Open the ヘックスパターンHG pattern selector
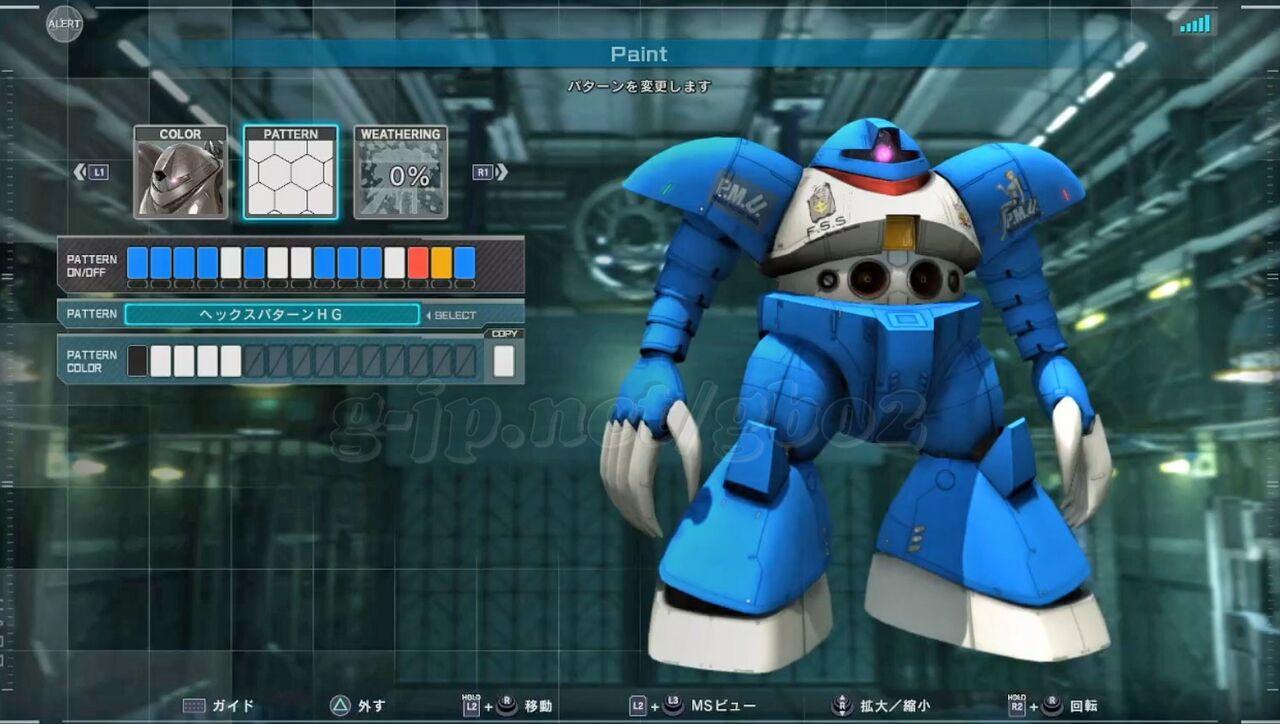This screenshot has width=1280, height=724. (272, 315)
